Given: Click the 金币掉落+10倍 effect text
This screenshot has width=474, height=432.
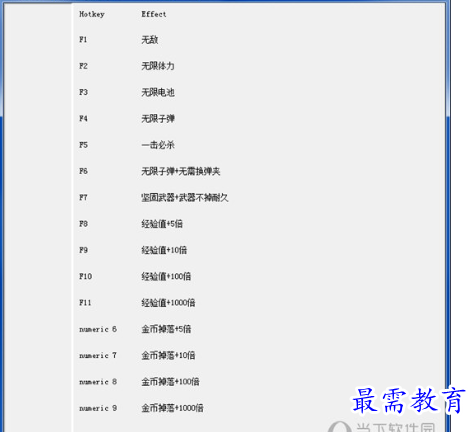Looking at the screenshot, I should (168, 356).
